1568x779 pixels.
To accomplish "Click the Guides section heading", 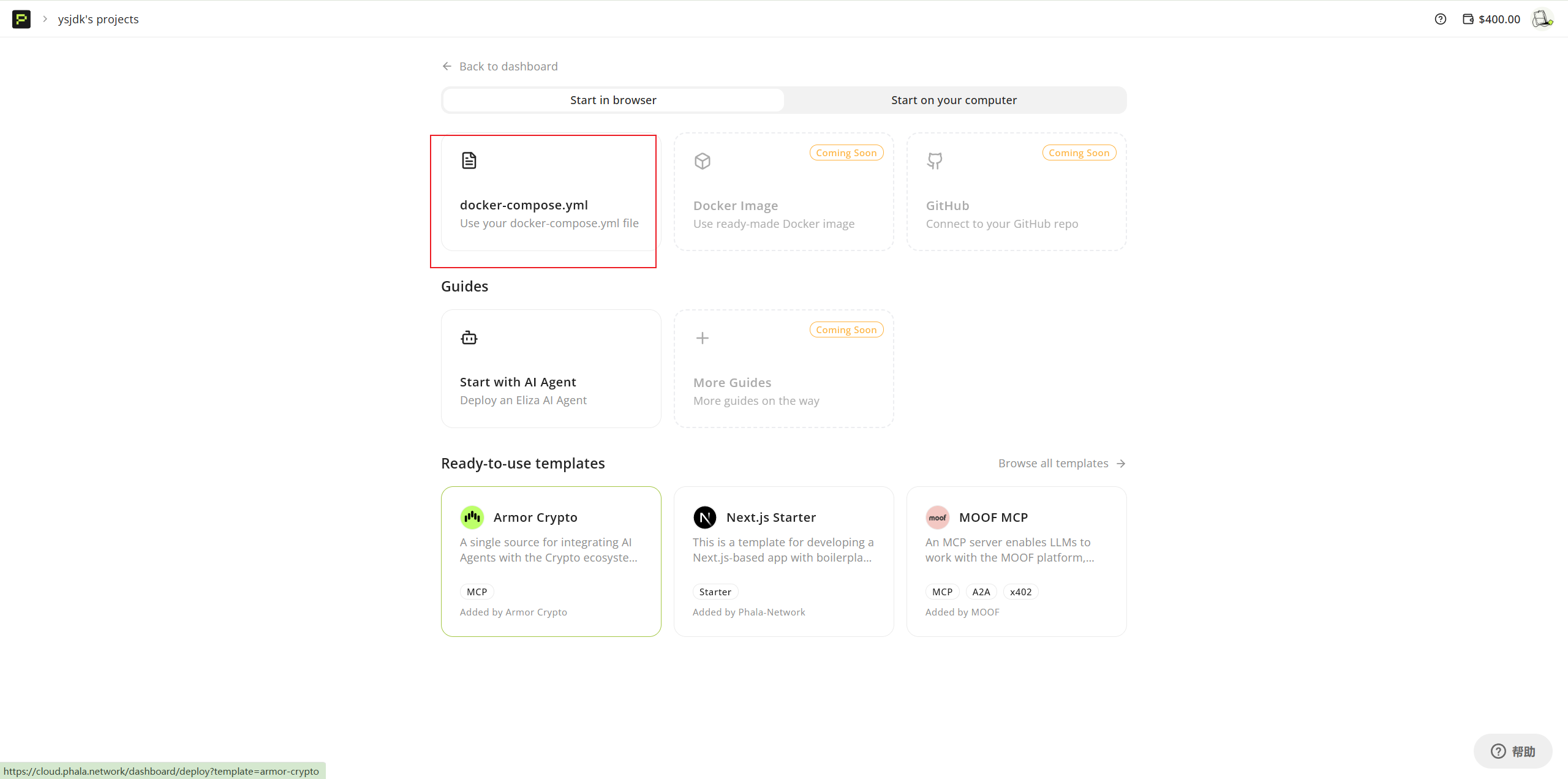I will [465, 286].
